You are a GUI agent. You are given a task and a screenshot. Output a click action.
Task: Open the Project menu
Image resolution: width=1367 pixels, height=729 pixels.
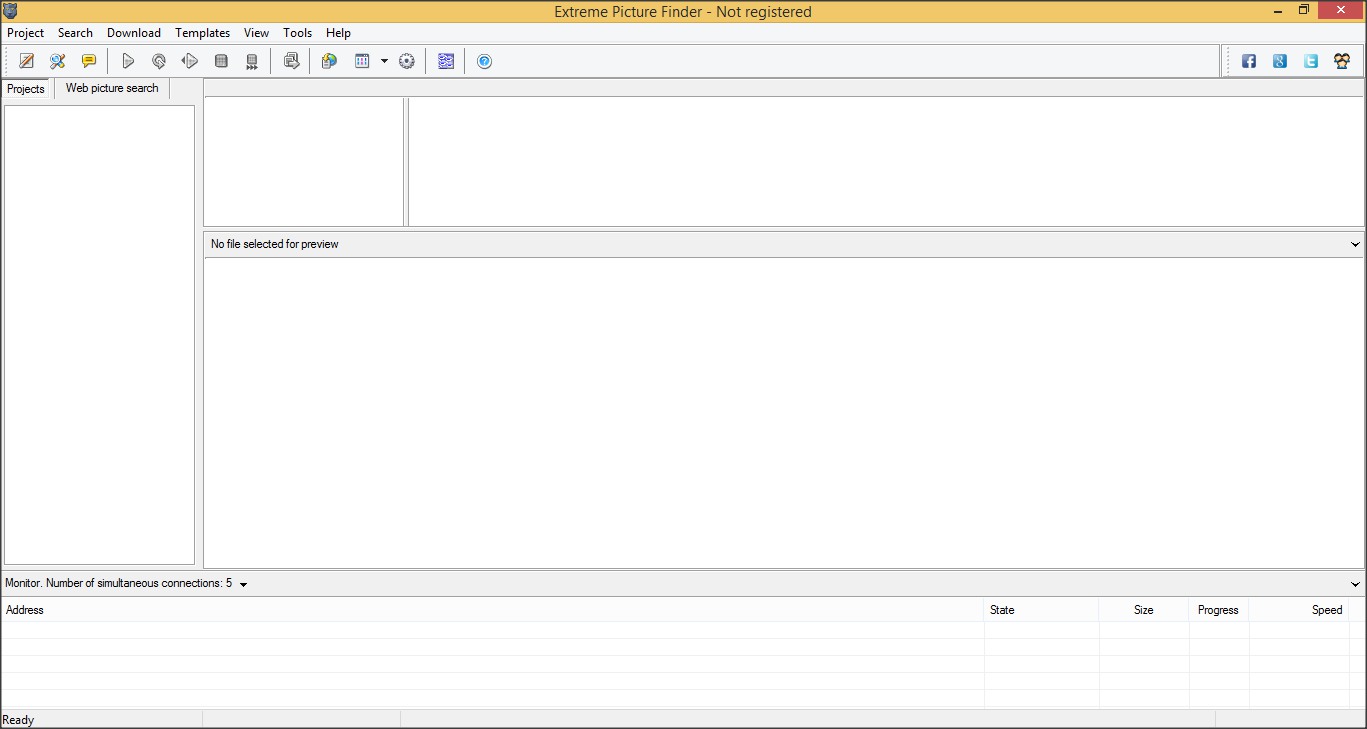click(x=26, y=33)
